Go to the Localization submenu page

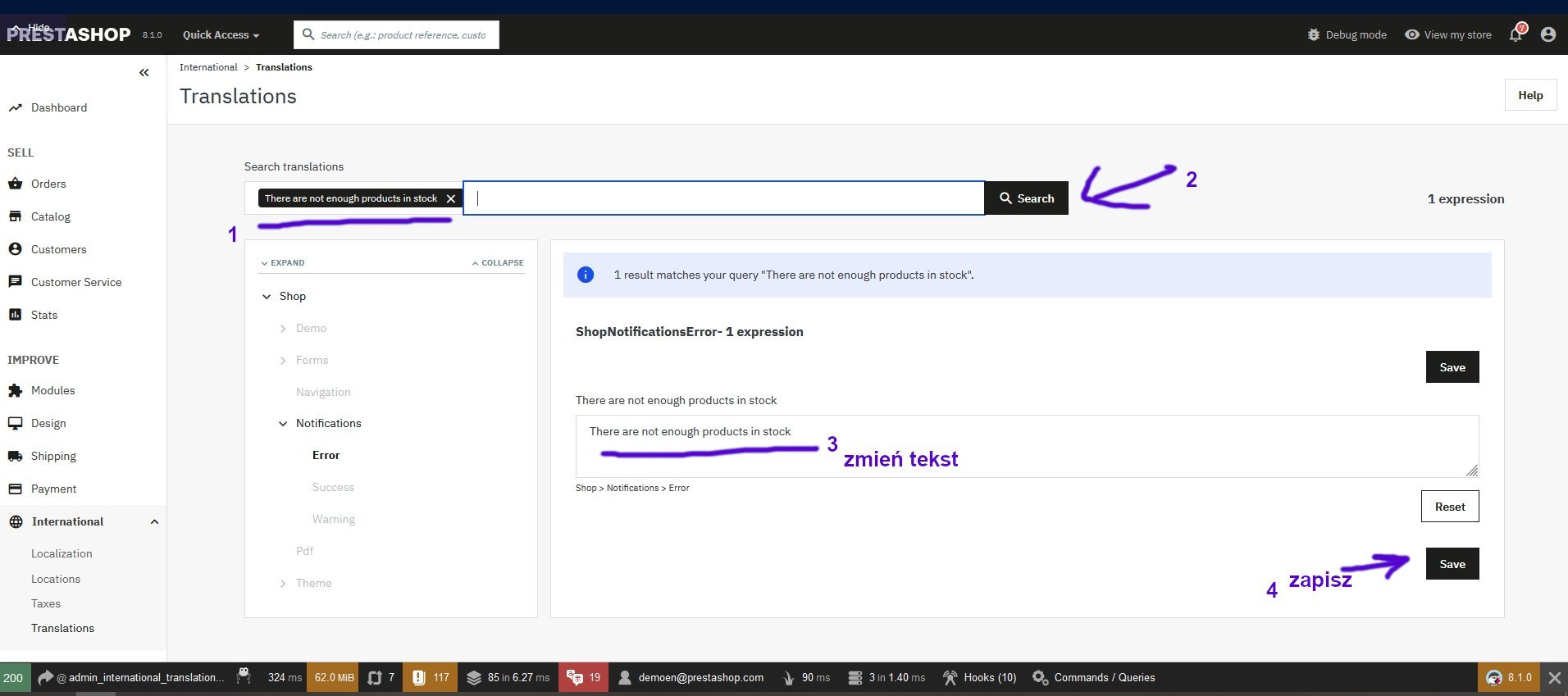point(62,553)
